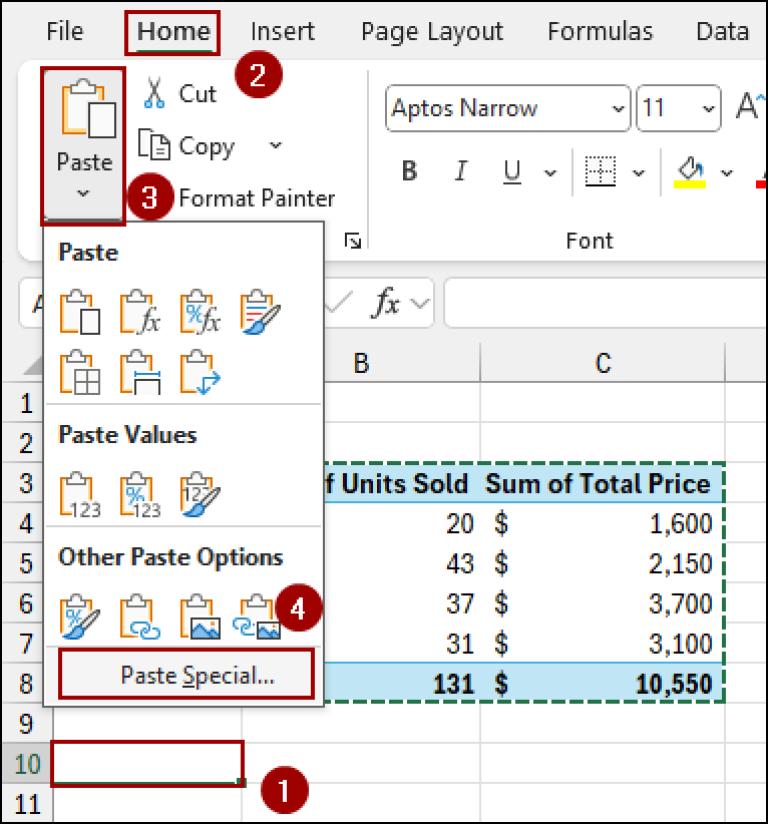Open the Insert ribbon tab
This screenshot has width=768, height=824.
[282, 31]
